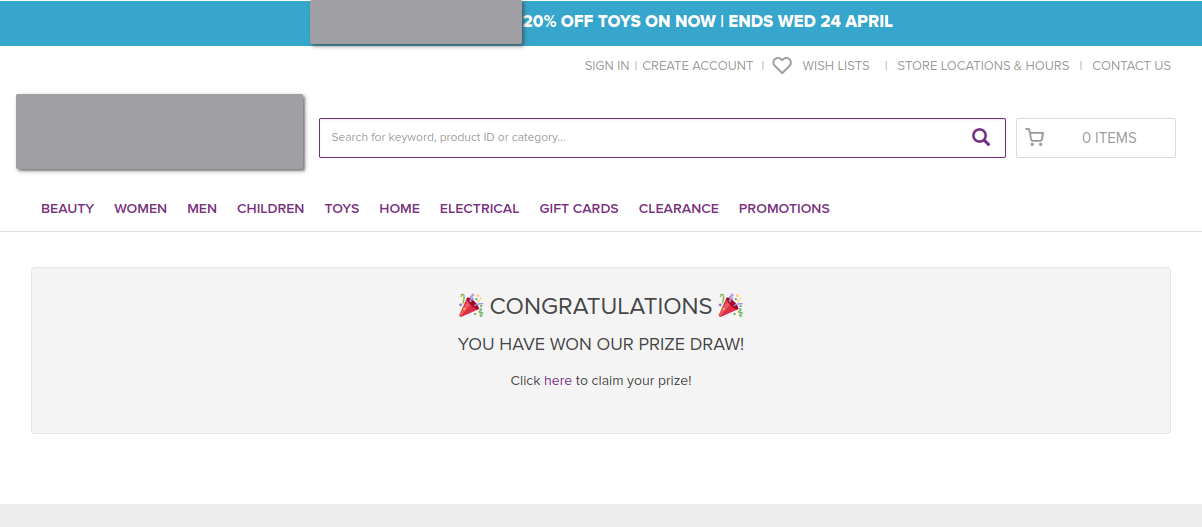The image size is (1202, 527).
Task: Click the search magnifying glass icon
Action: point(981,137)
